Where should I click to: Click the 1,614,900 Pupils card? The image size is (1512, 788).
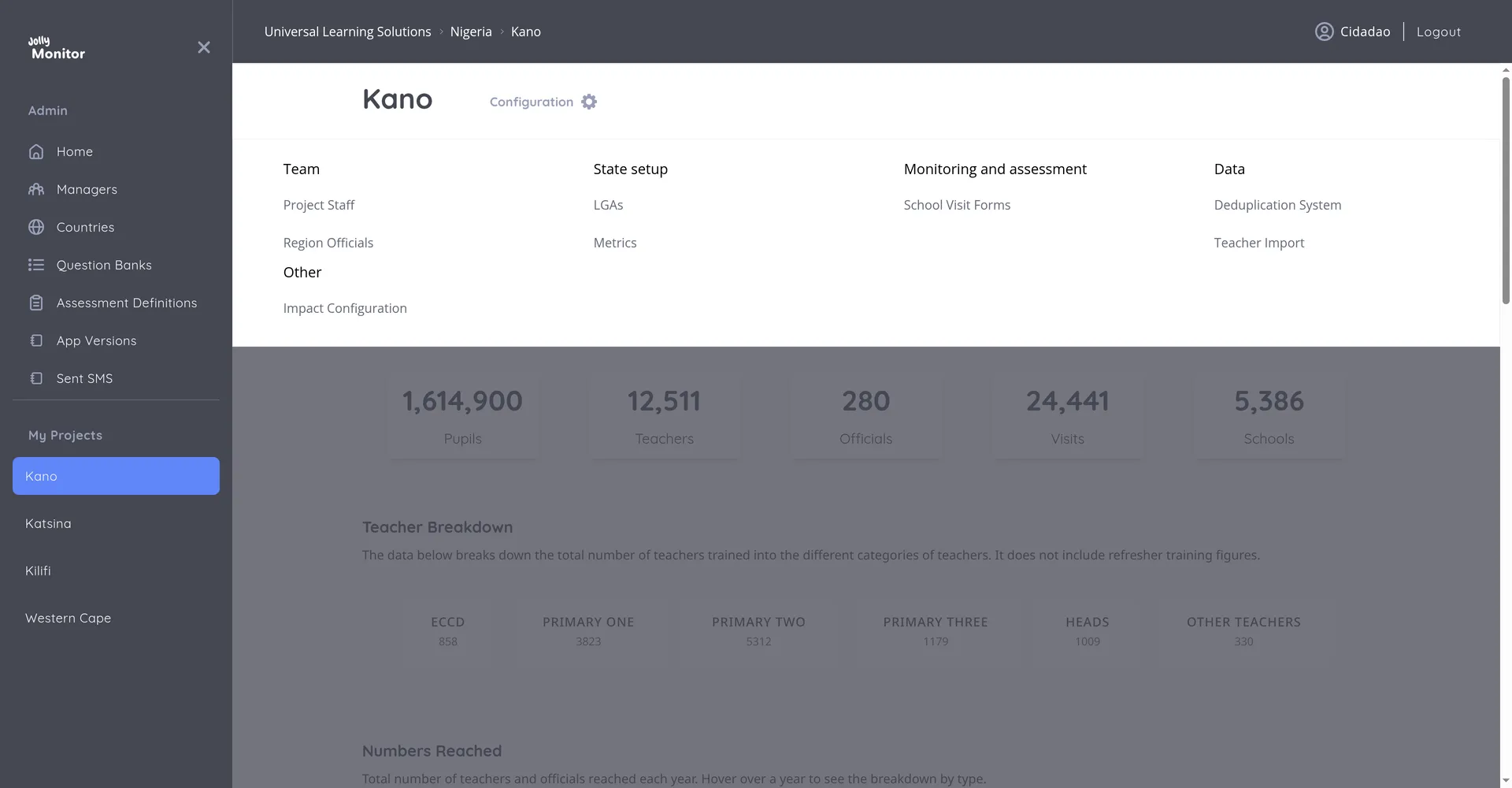tap(463, 417)
